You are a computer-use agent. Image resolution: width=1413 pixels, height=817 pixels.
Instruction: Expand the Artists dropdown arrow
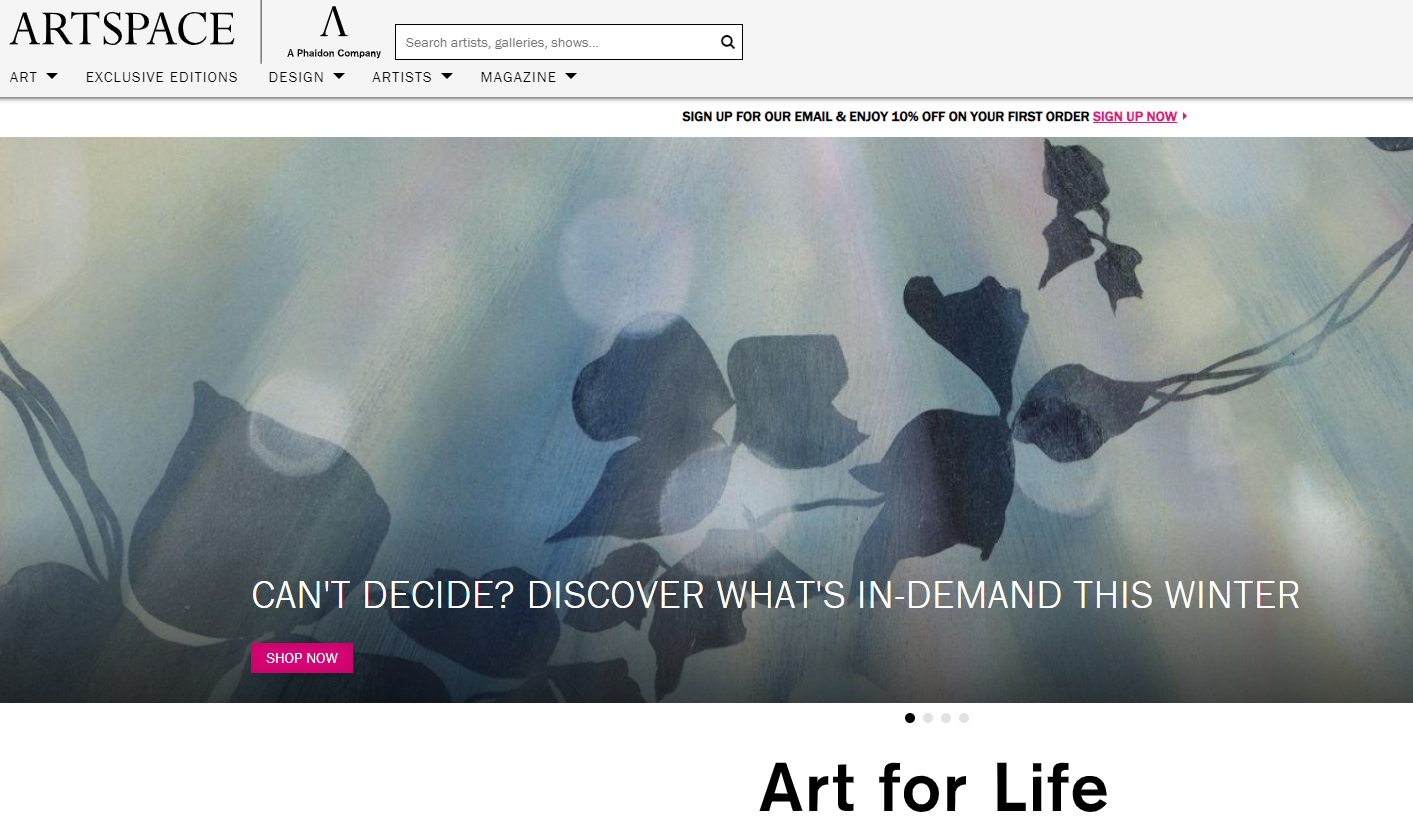pyautogui.click(x=447, y=76)
